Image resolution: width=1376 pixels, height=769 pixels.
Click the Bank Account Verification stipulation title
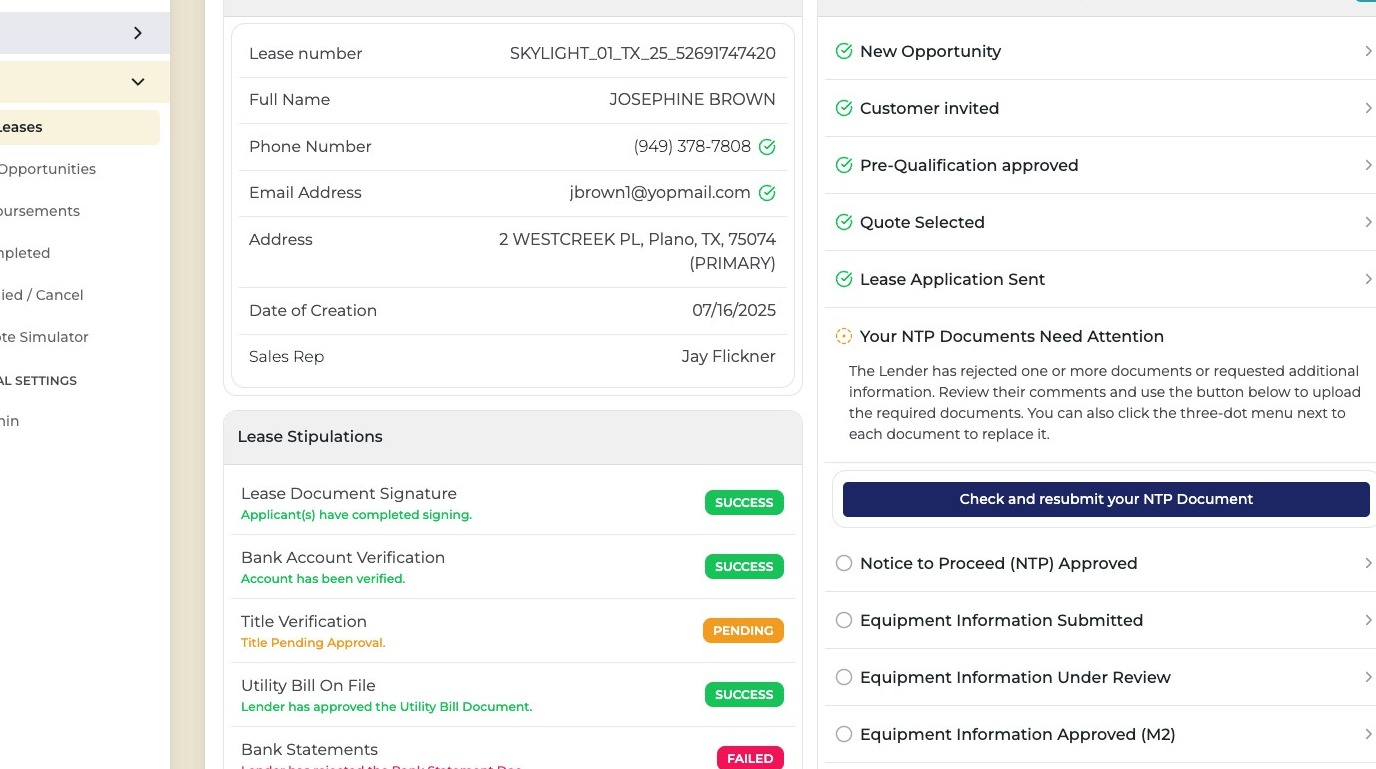click(x=343, y=558)
